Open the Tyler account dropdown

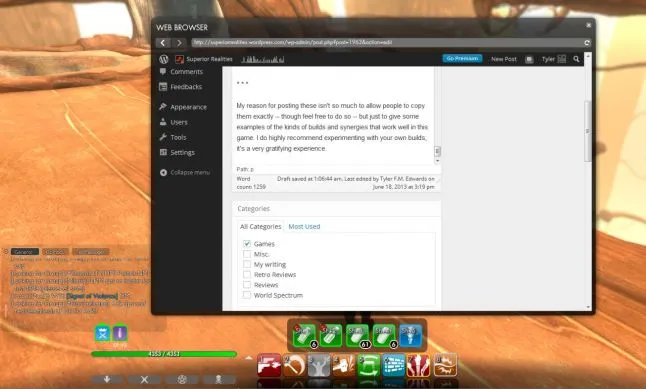pos(554,59)
